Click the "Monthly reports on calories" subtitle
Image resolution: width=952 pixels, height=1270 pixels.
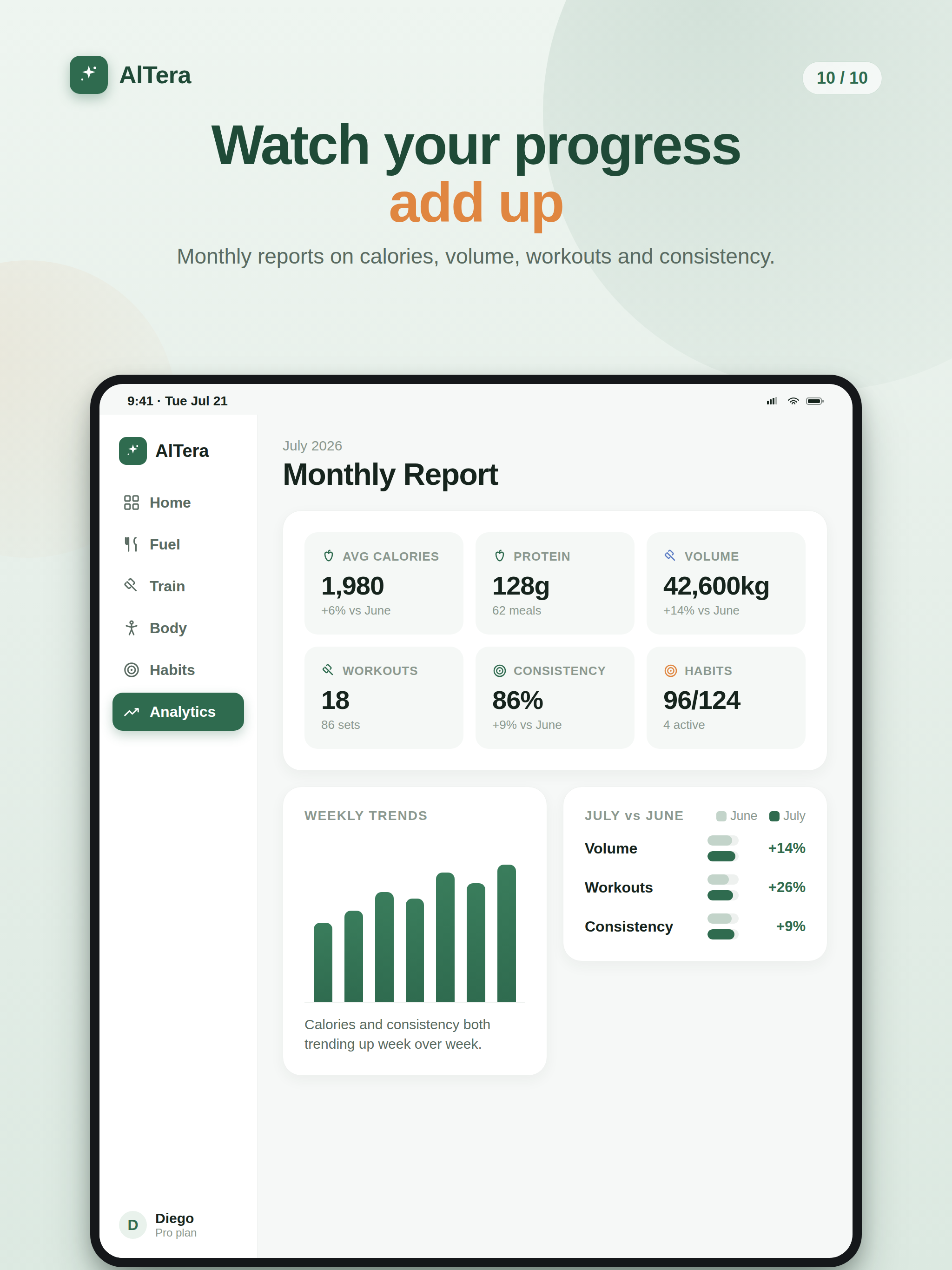click(476, 257)
